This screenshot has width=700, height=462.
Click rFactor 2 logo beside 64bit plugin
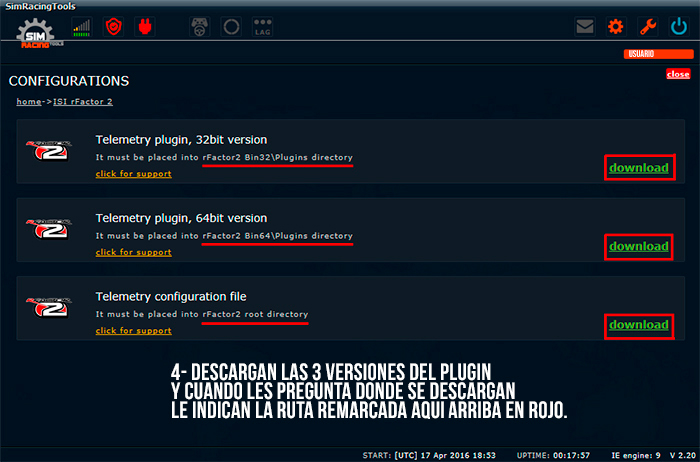click(46, 229)
